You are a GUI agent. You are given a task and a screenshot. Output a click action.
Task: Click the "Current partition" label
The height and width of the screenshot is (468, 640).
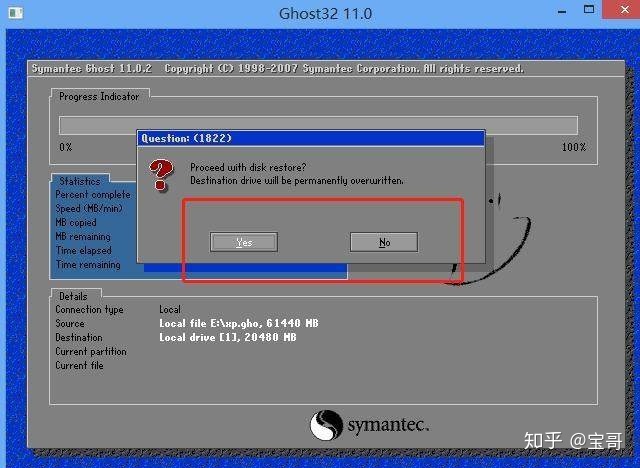click(x=91, y=351)
